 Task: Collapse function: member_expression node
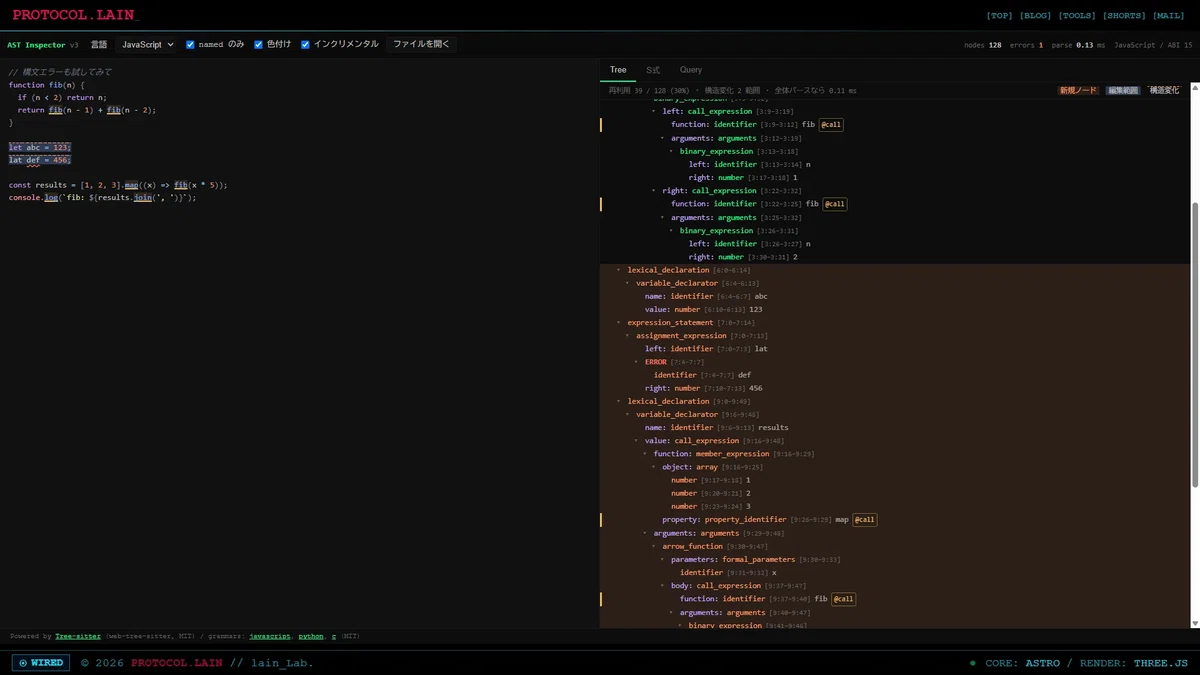(646, 454)
